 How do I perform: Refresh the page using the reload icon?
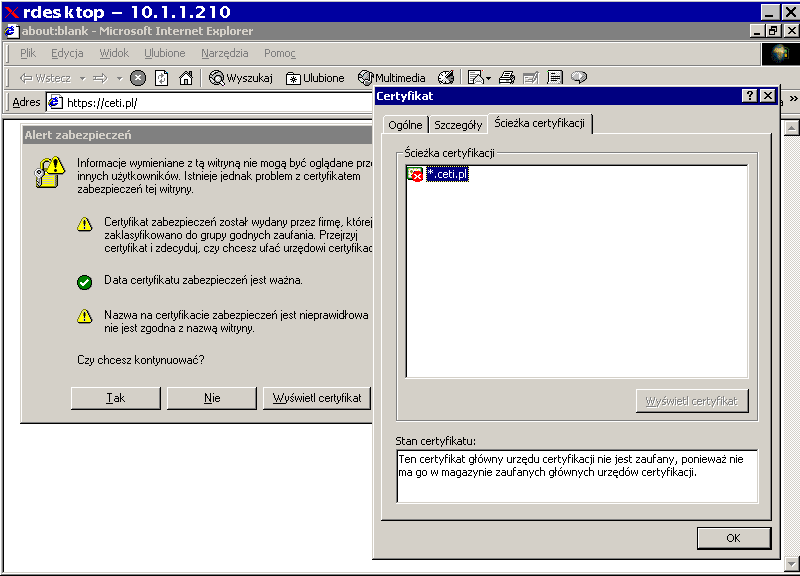click(162, 78)
